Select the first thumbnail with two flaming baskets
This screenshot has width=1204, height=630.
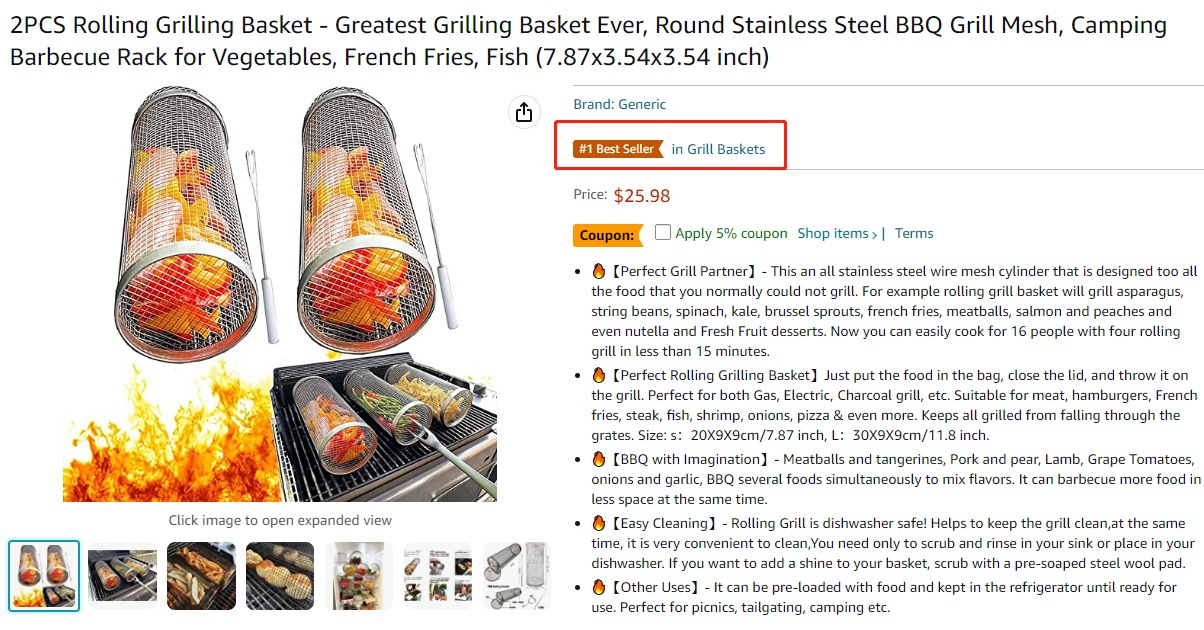click(x=44, y=575)
